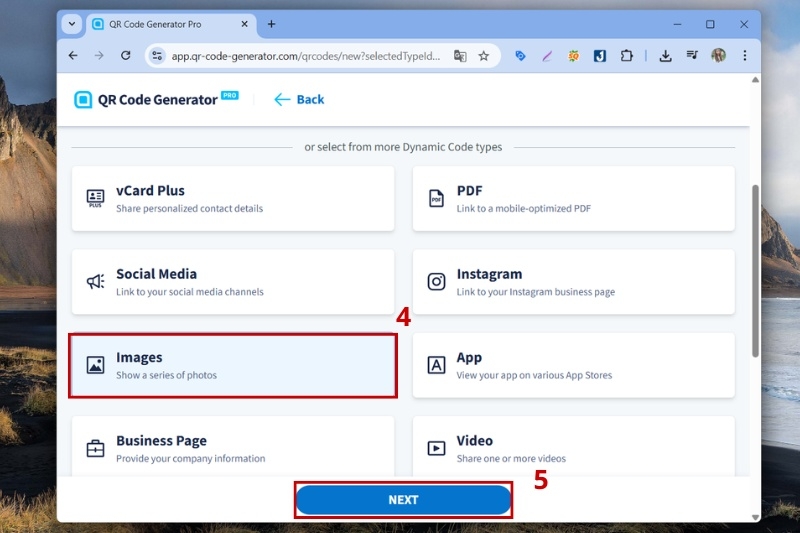The image size is (800, 533).
Task: Select the PDF title
Action: coord(469,191)
